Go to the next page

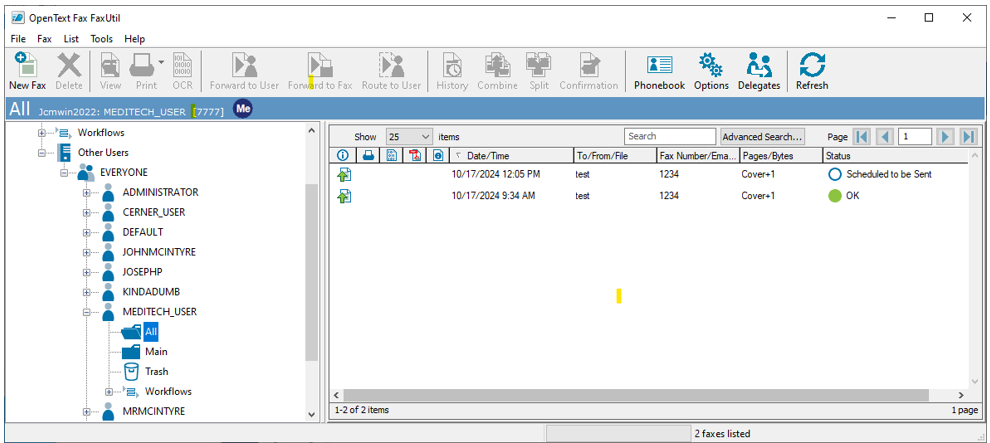point(945,136)
